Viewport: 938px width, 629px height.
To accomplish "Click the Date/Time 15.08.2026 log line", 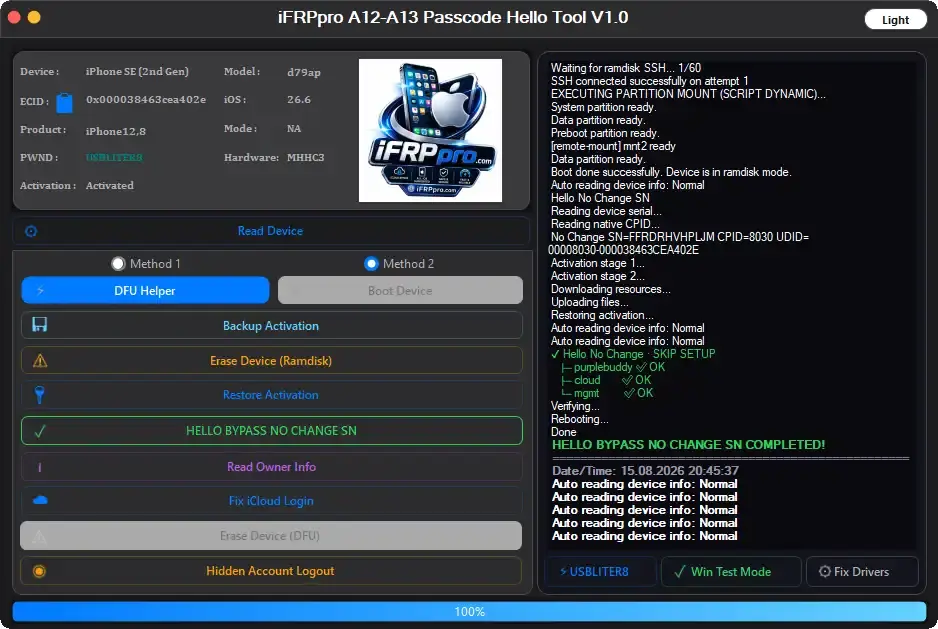I will tap(645, 470).
